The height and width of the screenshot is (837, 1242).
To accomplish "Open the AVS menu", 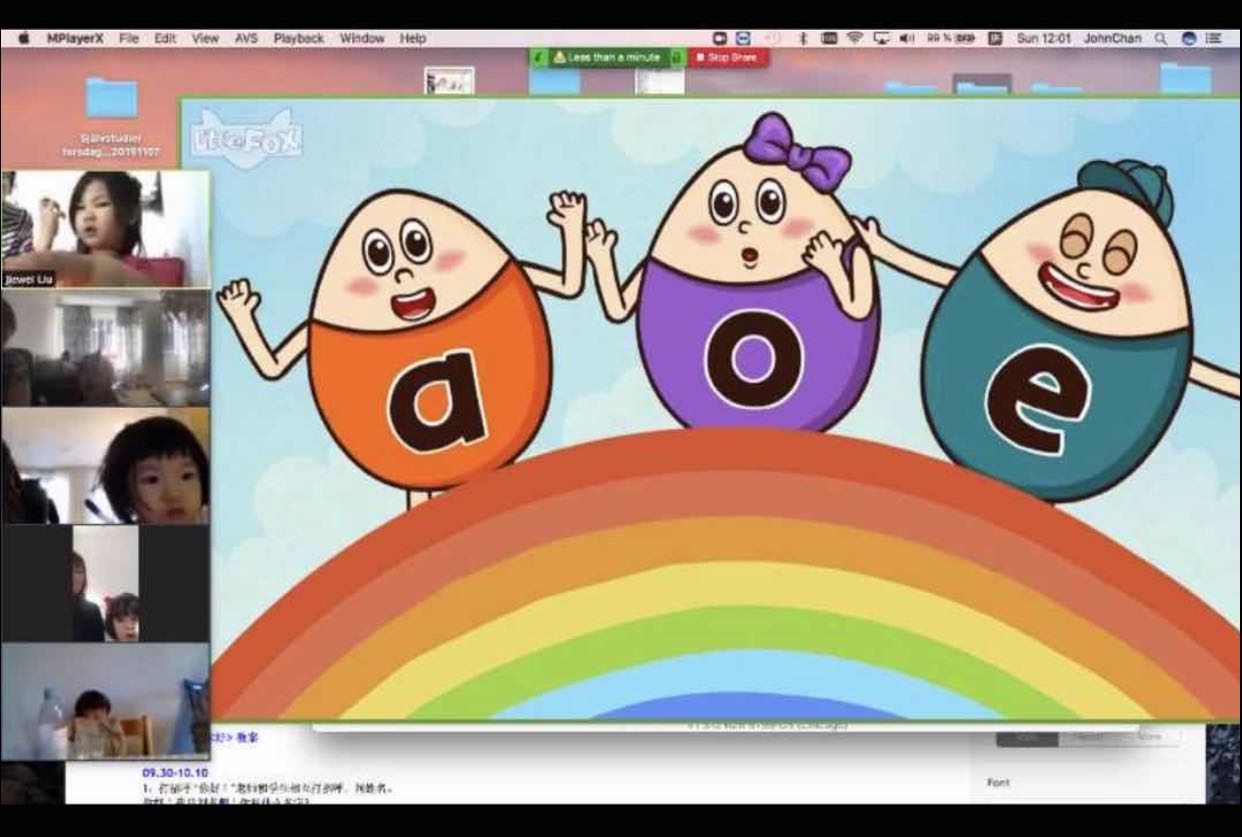I will click(x=246, y=38).
